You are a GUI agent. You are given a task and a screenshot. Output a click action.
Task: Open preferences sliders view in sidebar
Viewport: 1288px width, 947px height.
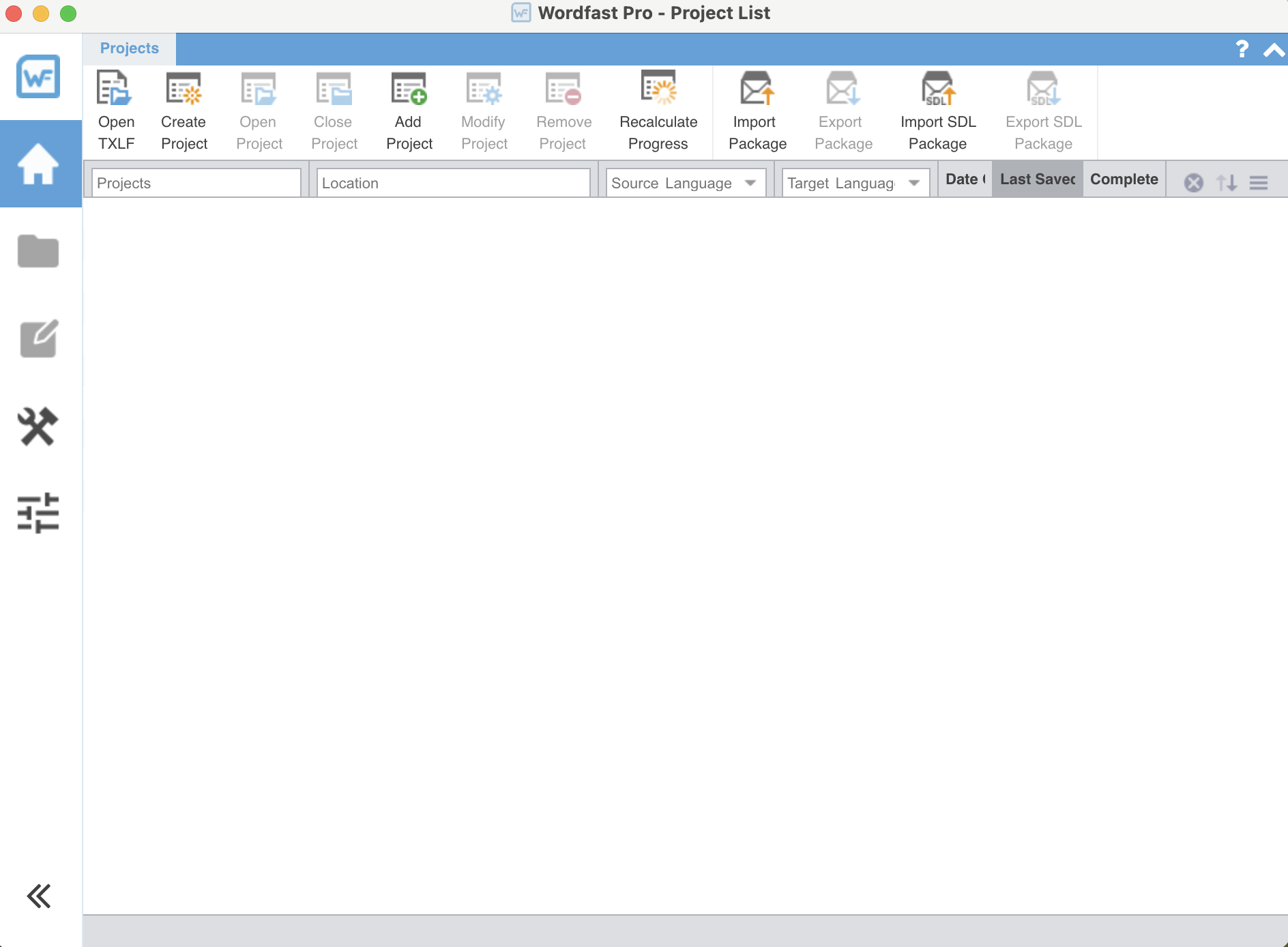[x=38, y=512]
